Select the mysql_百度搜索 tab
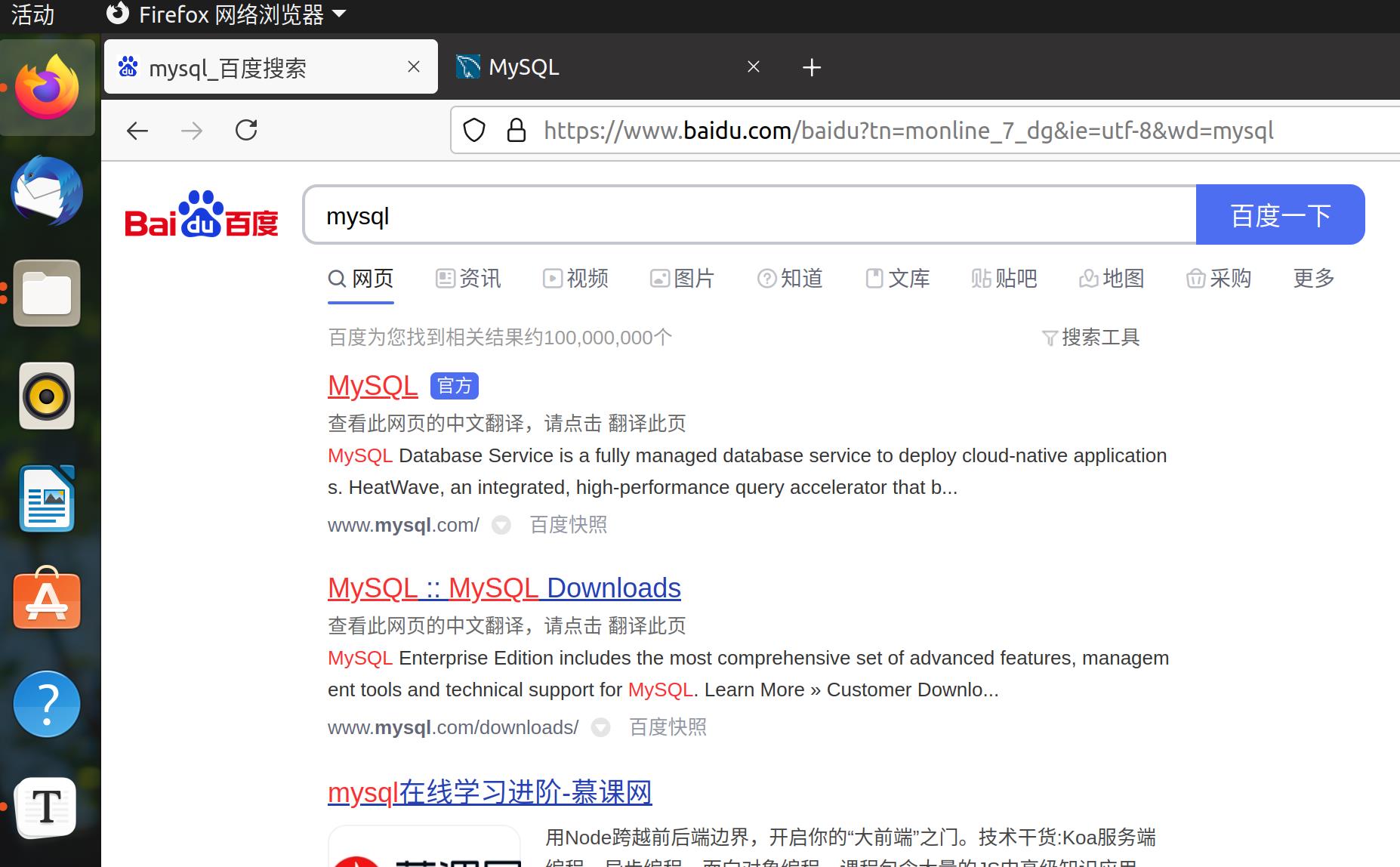 [x=270, y=66]
